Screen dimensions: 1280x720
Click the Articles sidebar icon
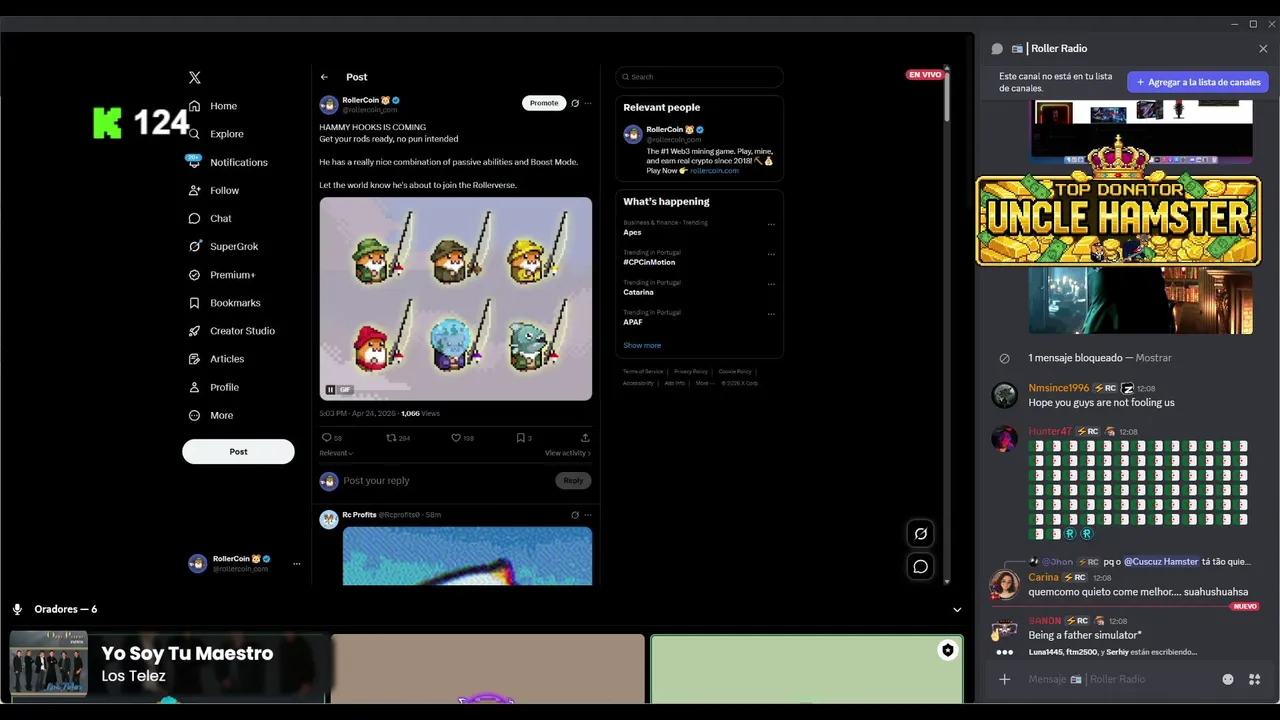(195, 359)
